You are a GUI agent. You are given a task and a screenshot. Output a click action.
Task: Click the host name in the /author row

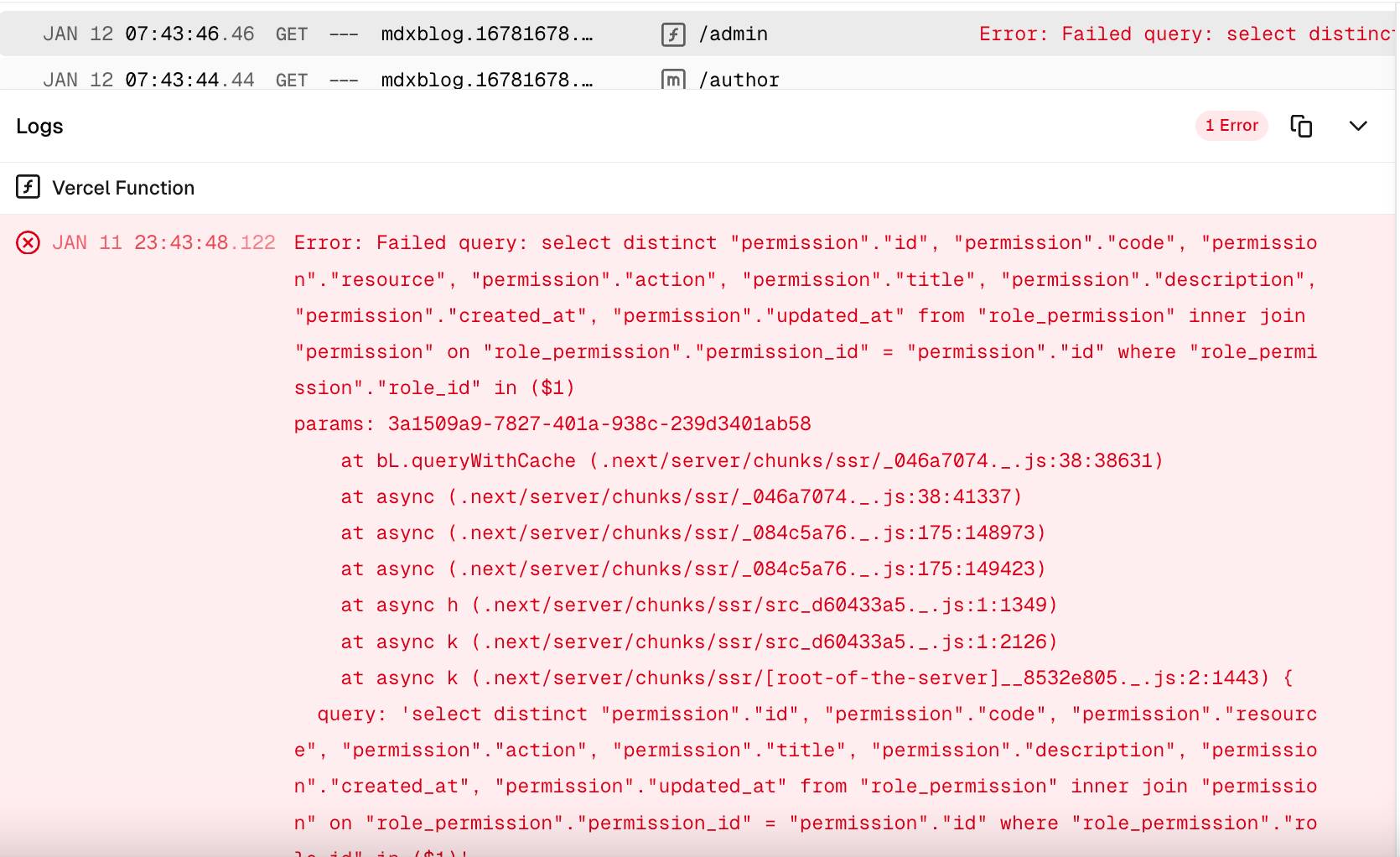486,80
